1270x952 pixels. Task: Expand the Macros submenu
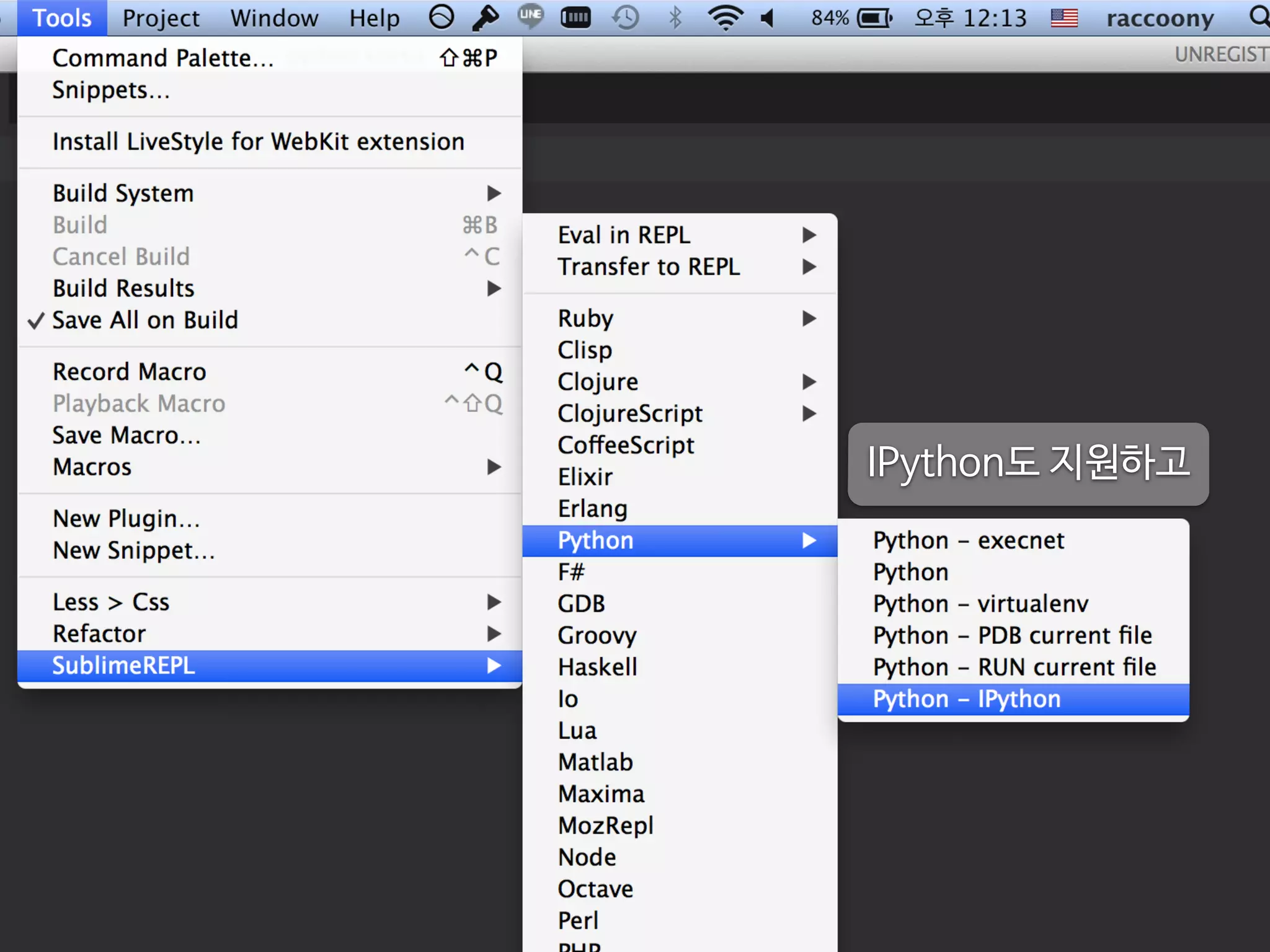point(270,467)
